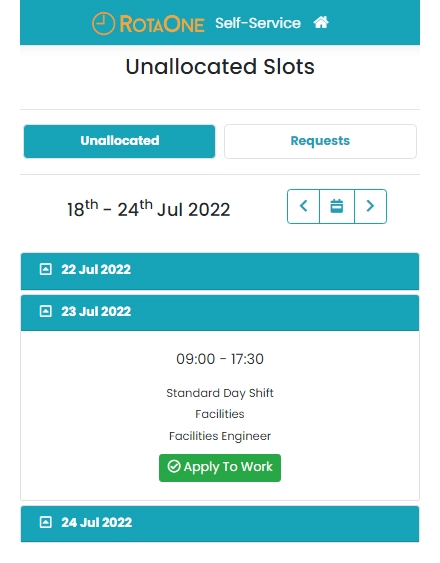Collapse icon beside 22 Jul 2022
Viewport: 440px width, 563px height.
(46, 269)
